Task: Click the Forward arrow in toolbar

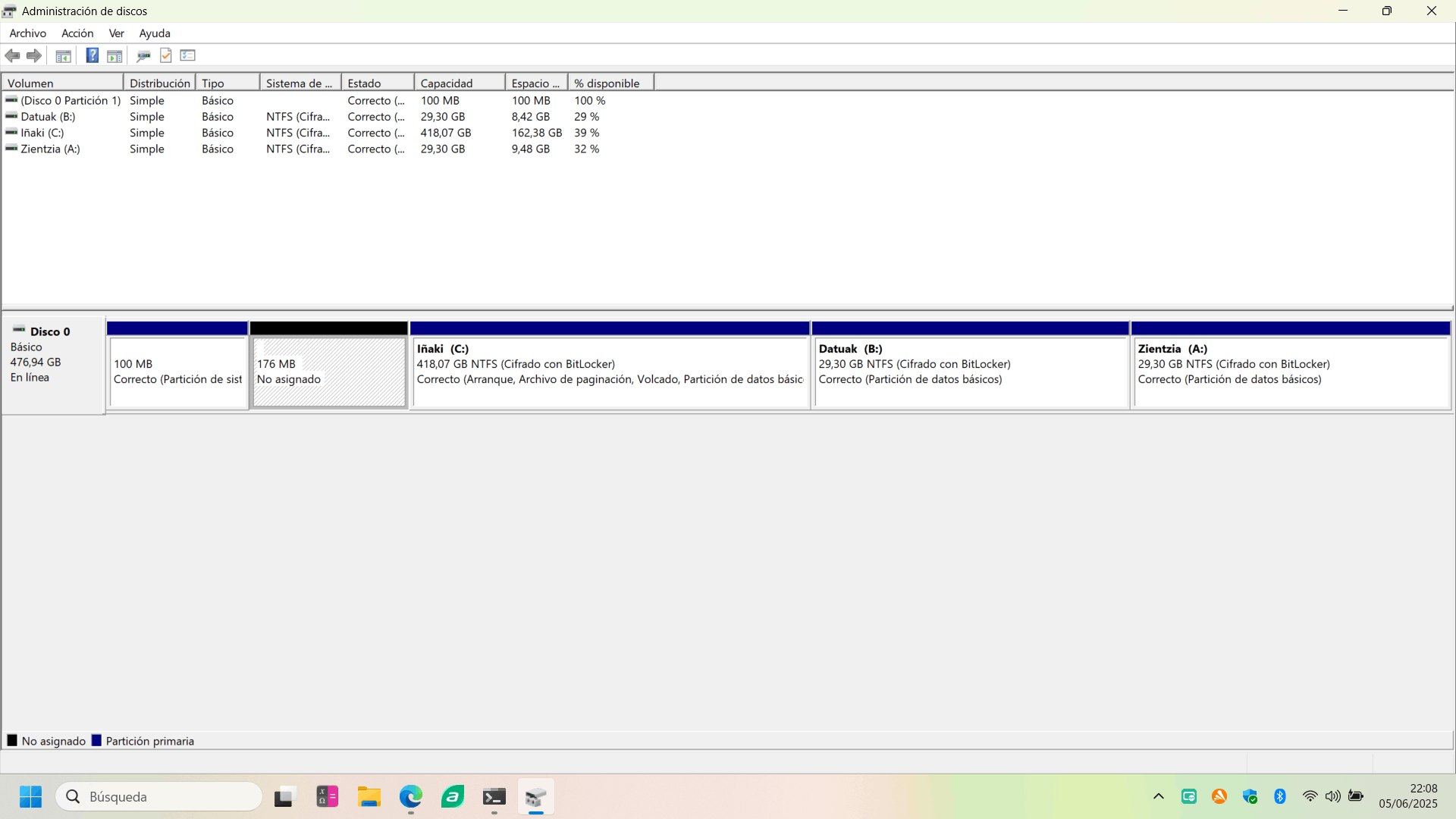Action: tap(34, 55)
